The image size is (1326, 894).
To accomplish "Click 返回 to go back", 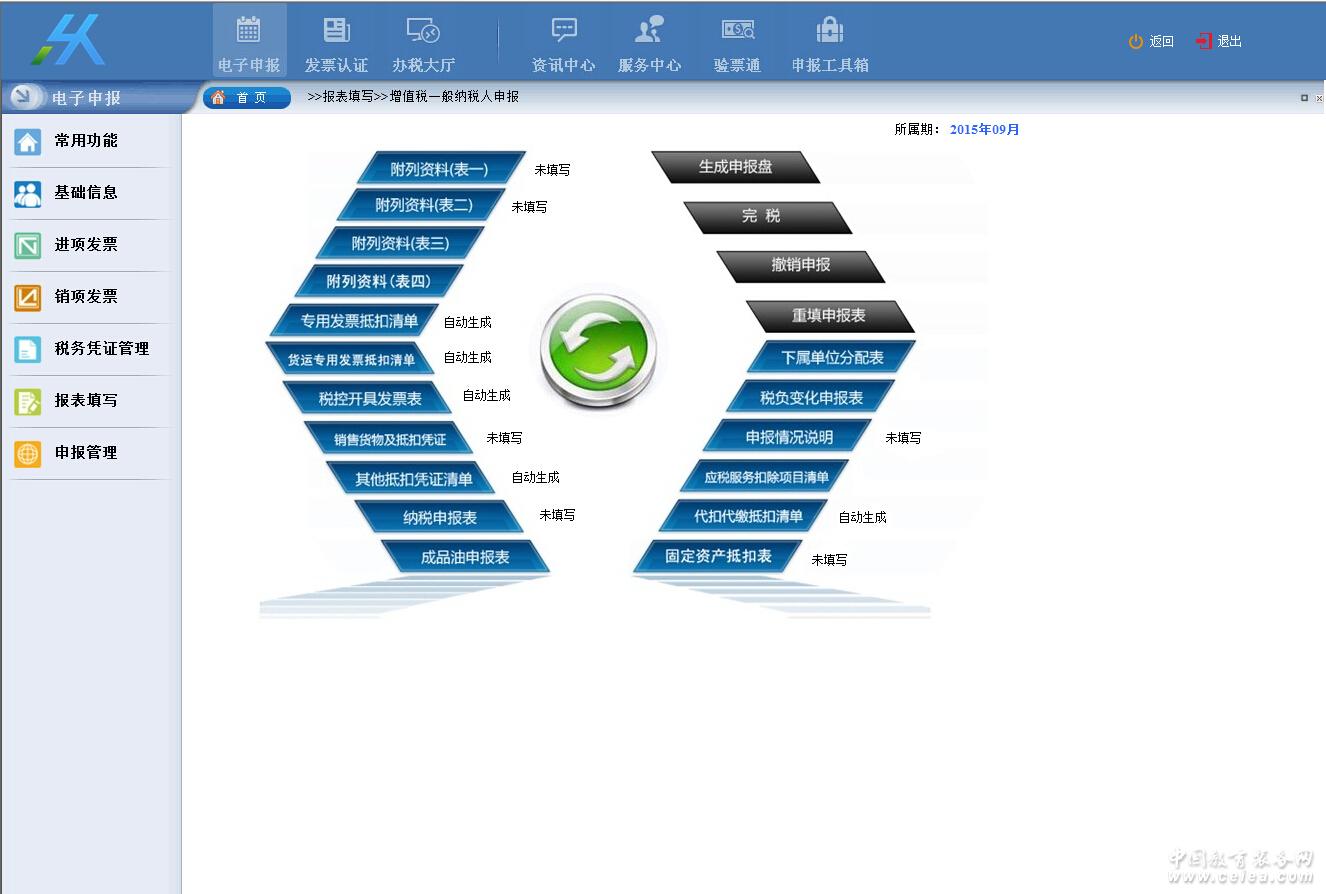I will 1151,41.
